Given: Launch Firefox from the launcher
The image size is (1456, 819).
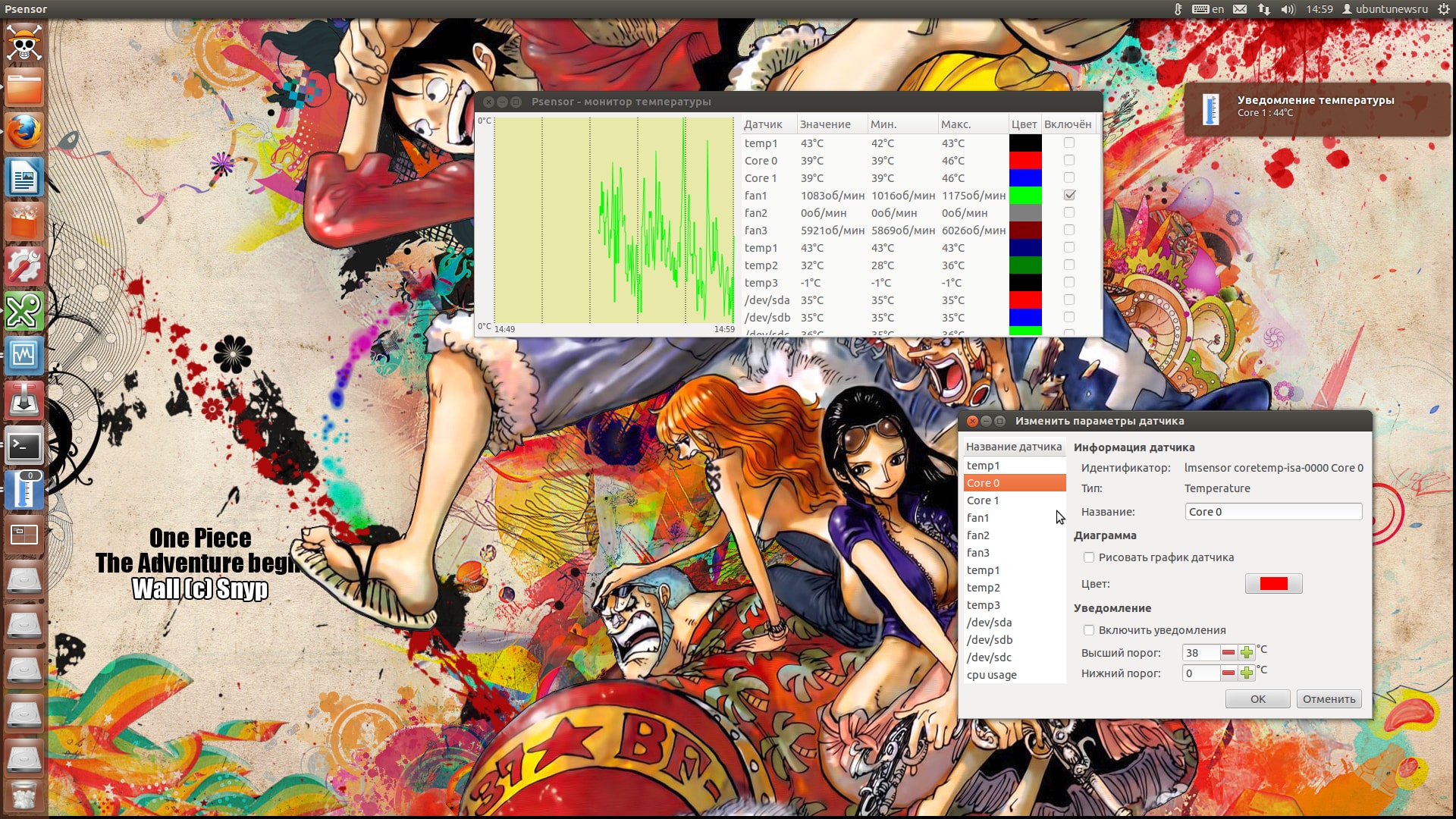Looking at the screenshot, I should [24, 133].
